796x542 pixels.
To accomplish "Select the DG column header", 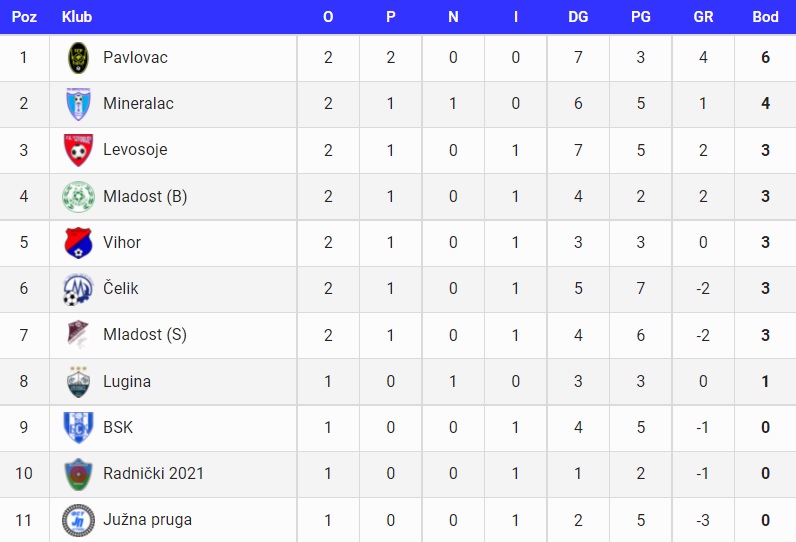I will 578,17.
